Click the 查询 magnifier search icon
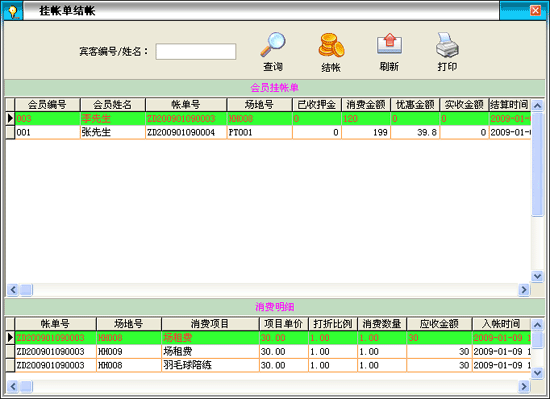 pyautogui.click(x=273, y=45)
